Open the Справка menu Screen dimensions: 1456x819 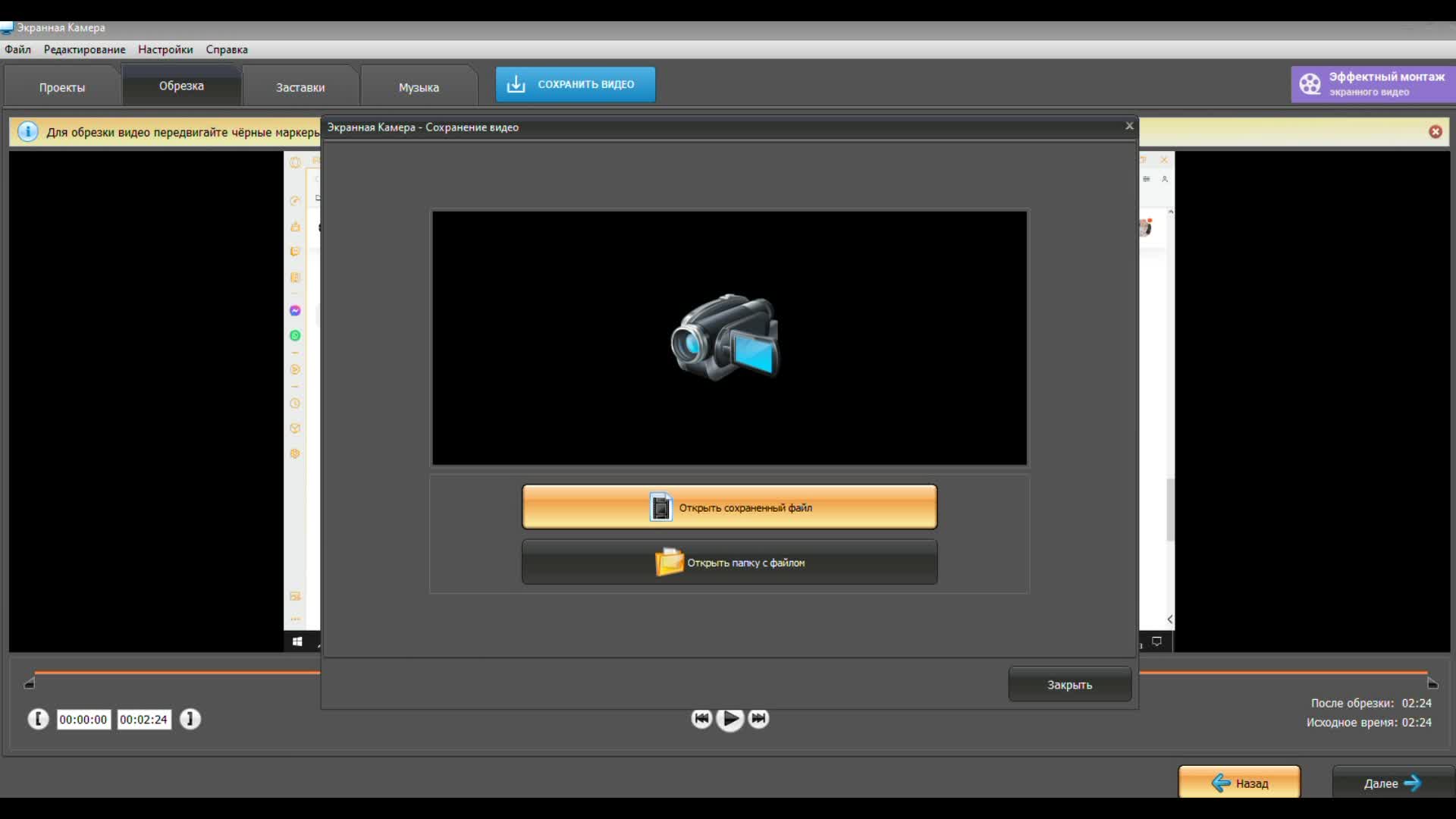226,49
